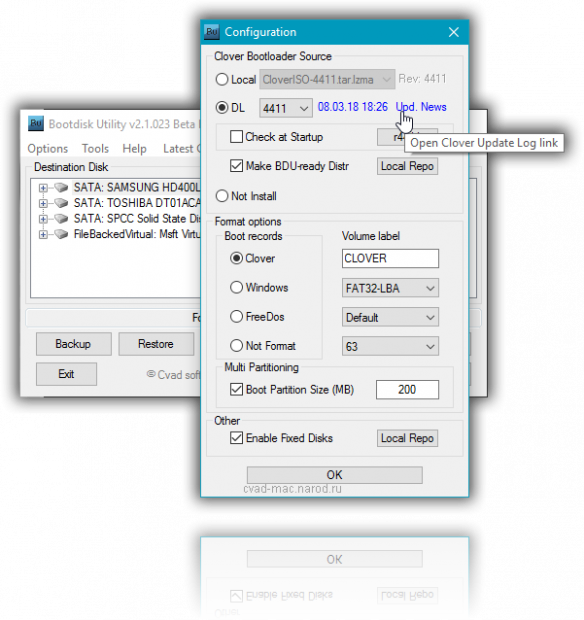Click the SAMSUNG HD400 disk drive icon

point(60,187)
